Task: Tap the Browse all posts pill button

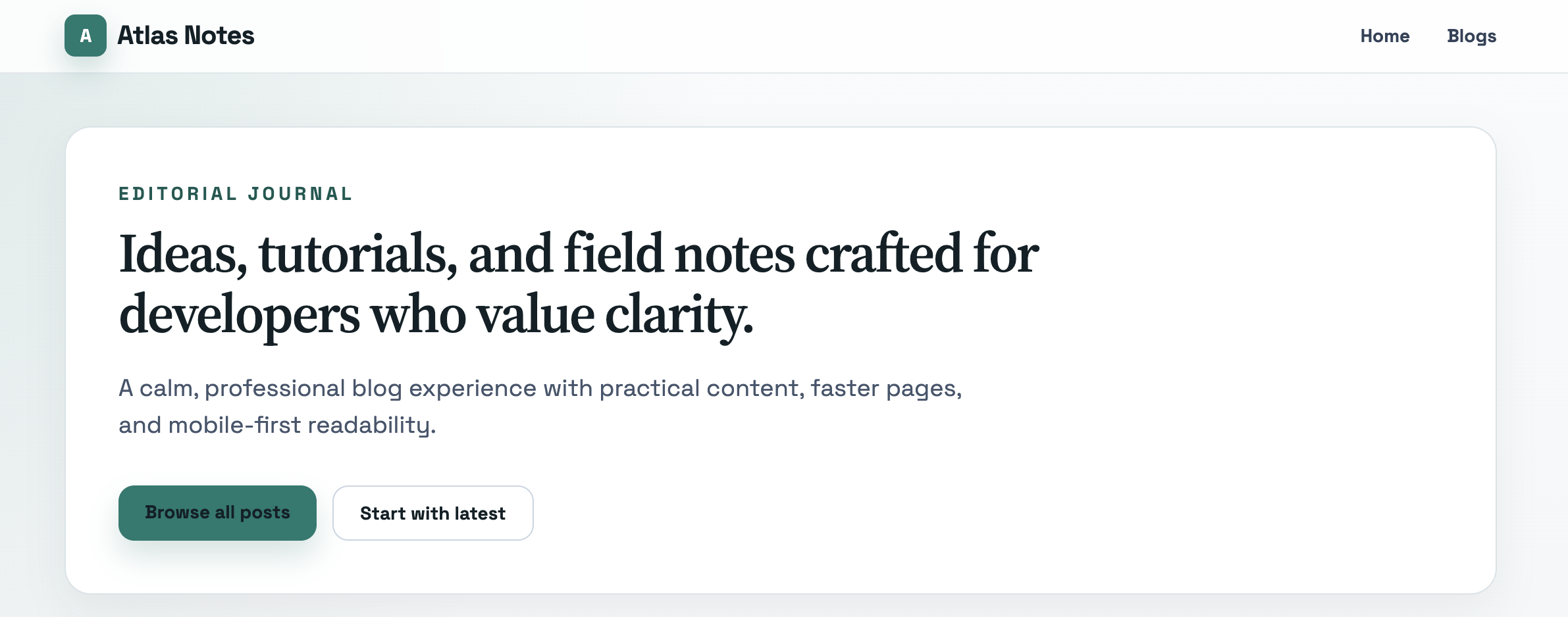Action: pyautogui.click(x=217, y=512)
